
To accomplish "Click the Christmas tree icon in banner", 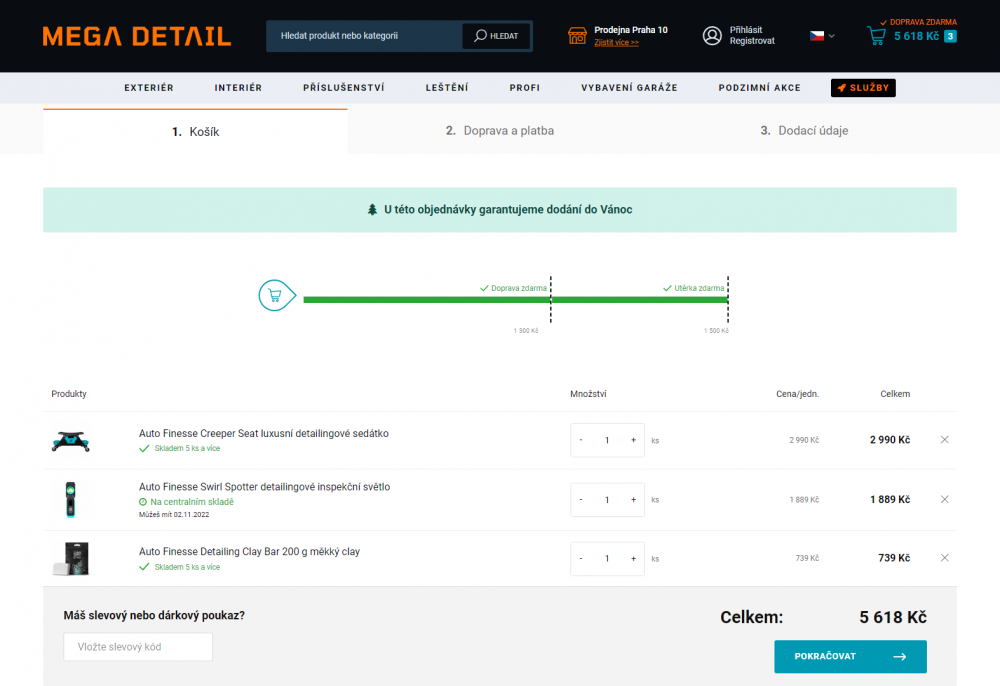I will point(372,210).
